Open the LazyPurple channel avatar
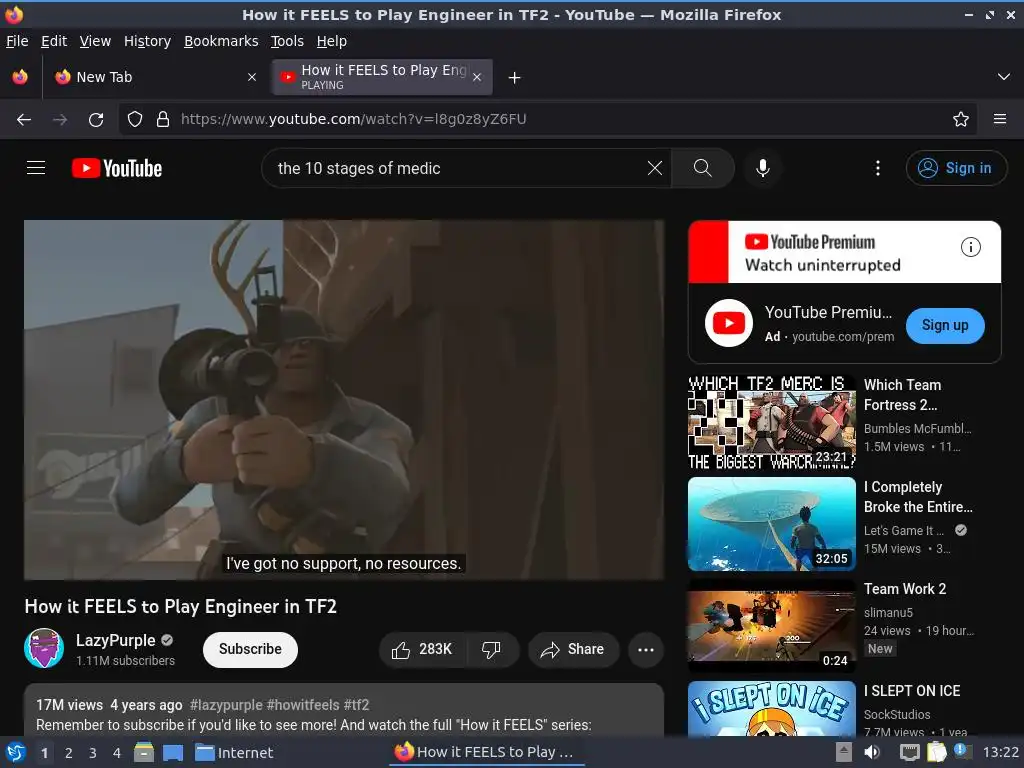Screen dimensions: 1024x768 tap(44, 648)
